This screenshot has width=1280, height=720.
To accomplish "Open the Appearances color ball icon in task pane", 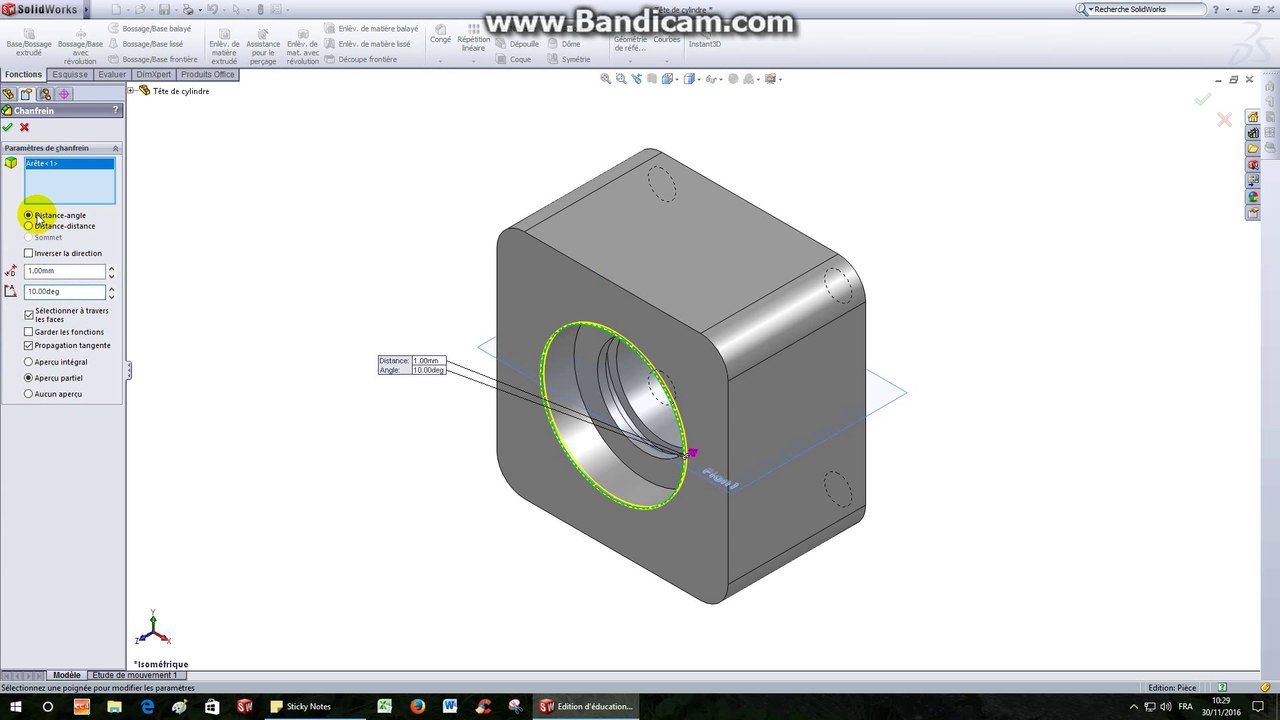I will (1252, 197).
